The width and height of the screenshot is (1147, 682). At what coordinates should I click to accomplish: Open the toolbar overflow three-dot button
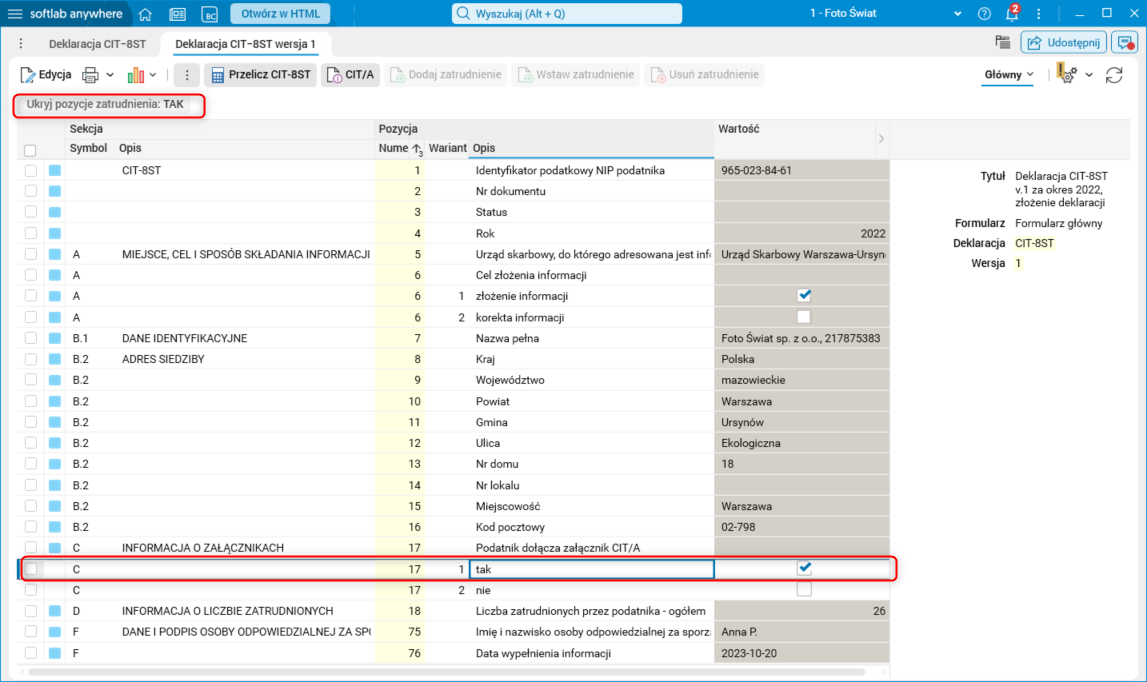coord(187,75)
